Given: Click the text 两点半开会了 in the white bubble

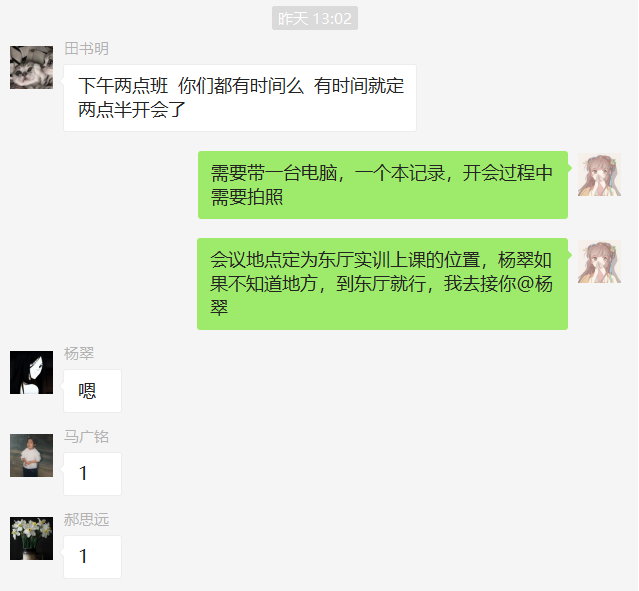Looking at the screenshot, I should (132, 110).
